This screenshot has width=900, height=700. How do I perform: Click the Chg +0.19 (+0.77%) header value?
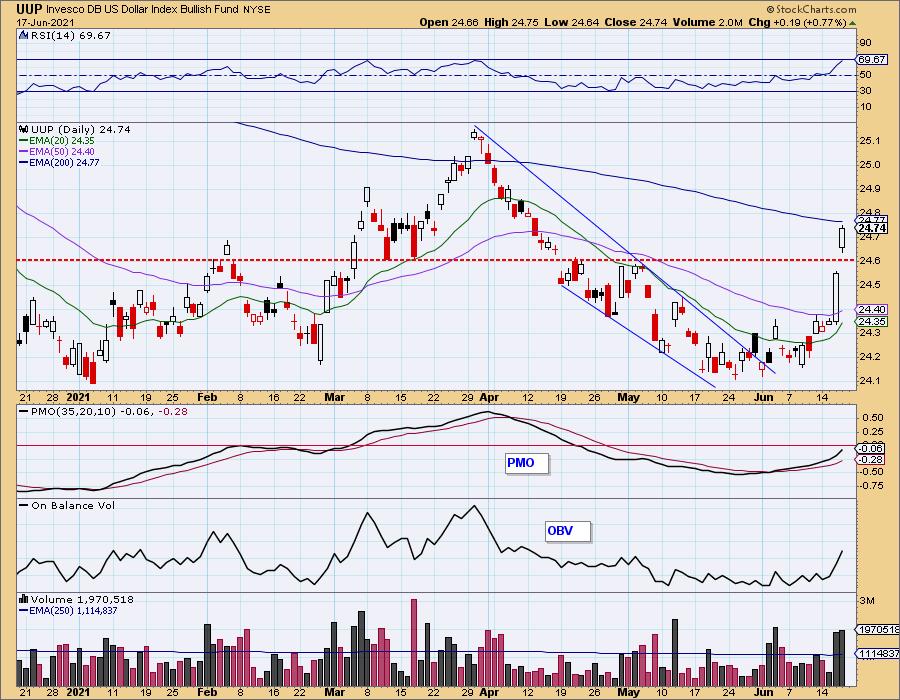coord(798,22)
